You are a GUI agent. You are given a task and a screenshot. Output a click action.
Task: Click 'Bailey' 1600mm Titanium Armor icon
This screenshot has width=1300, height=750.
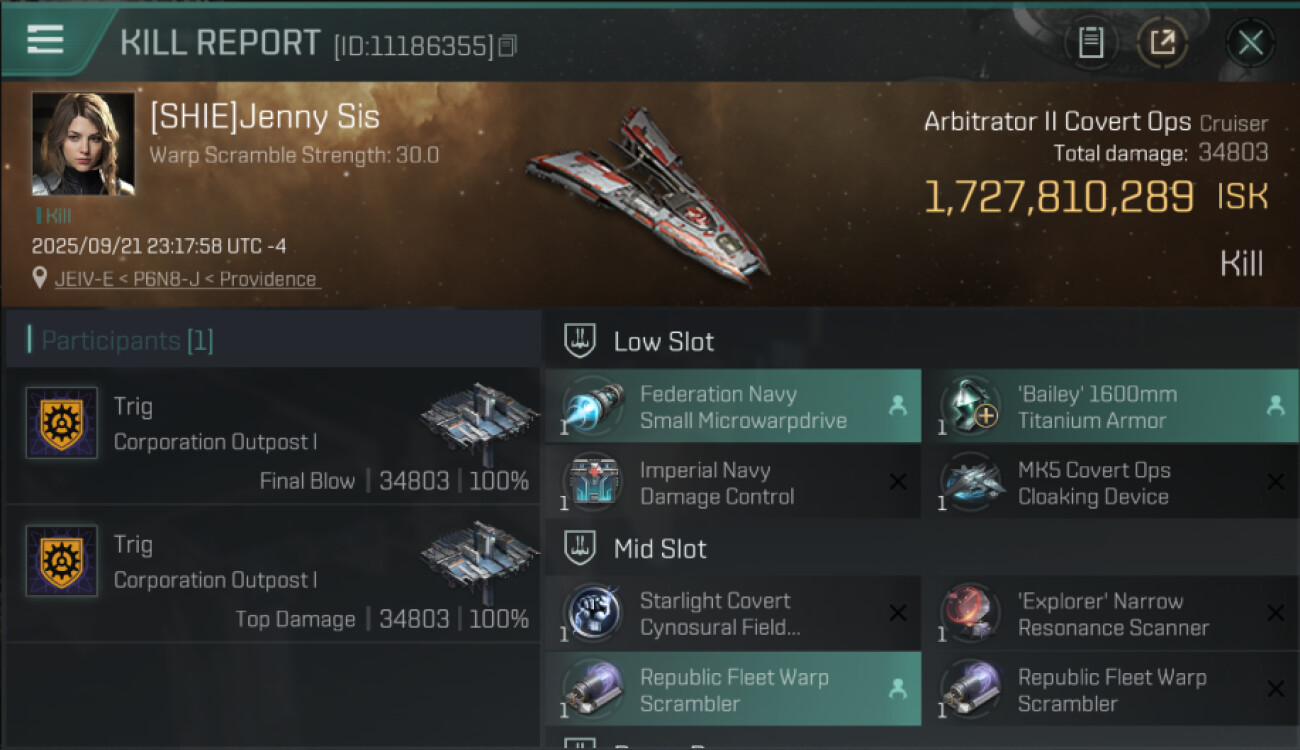971,407
